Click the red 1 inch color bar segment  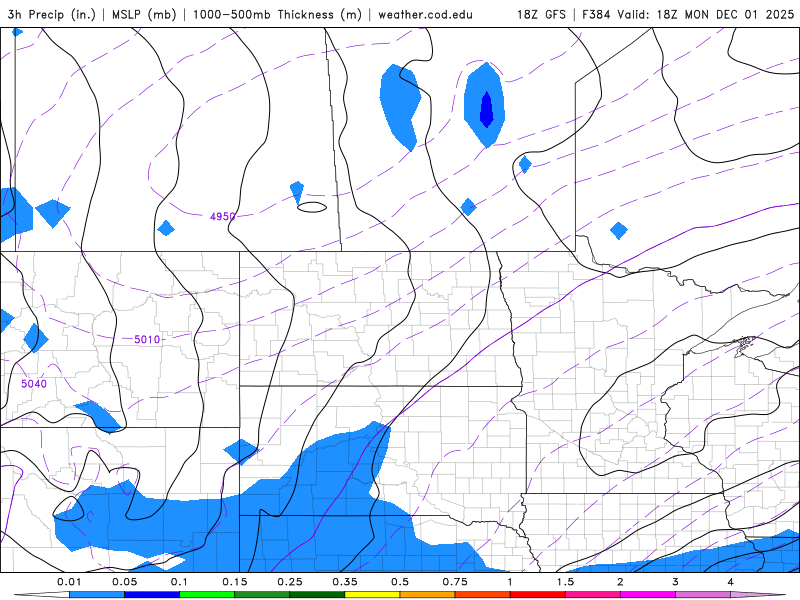pyautogui.click(x=538, y=595)
